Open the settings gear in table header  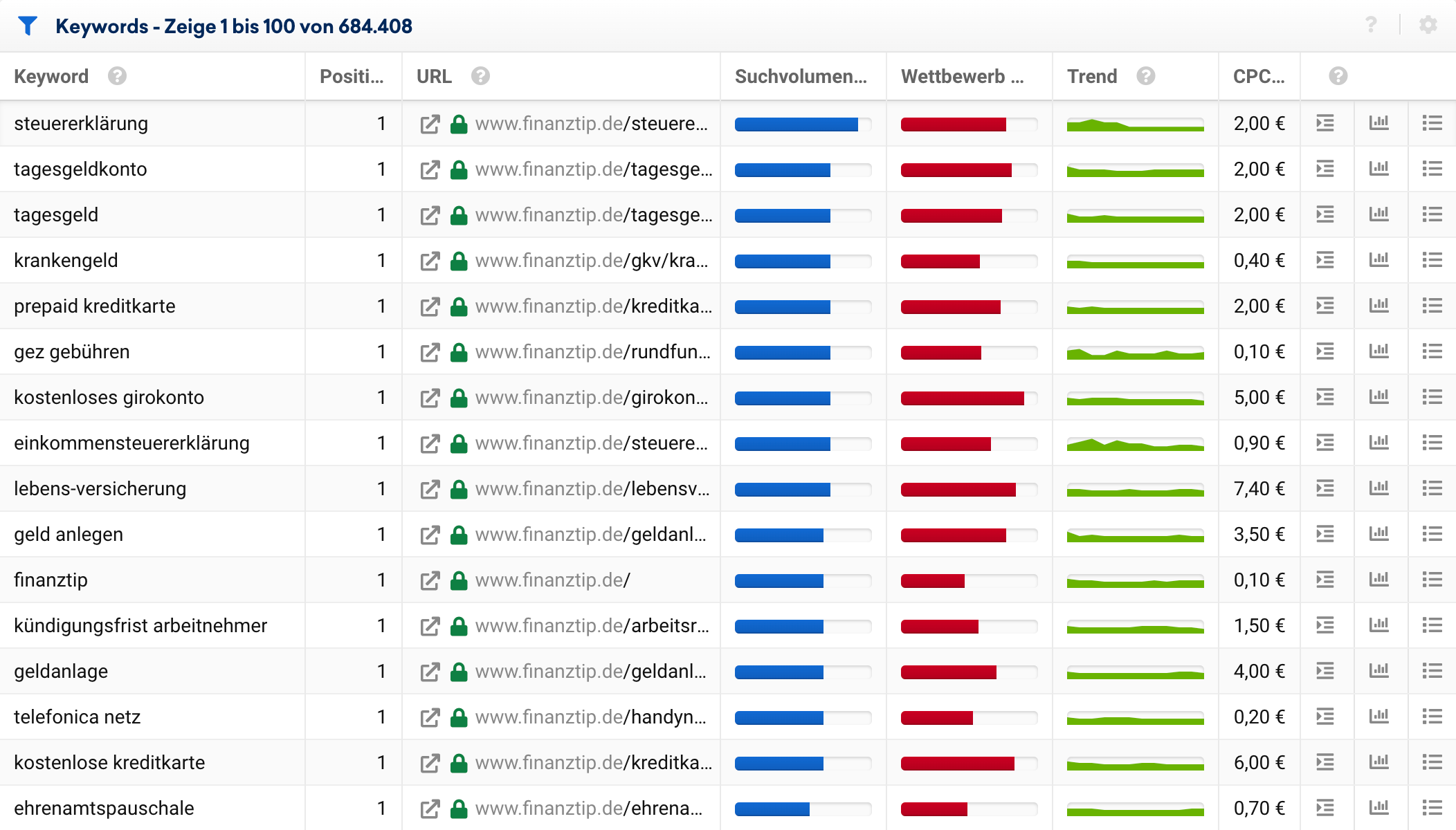(x=1428, y=26)
